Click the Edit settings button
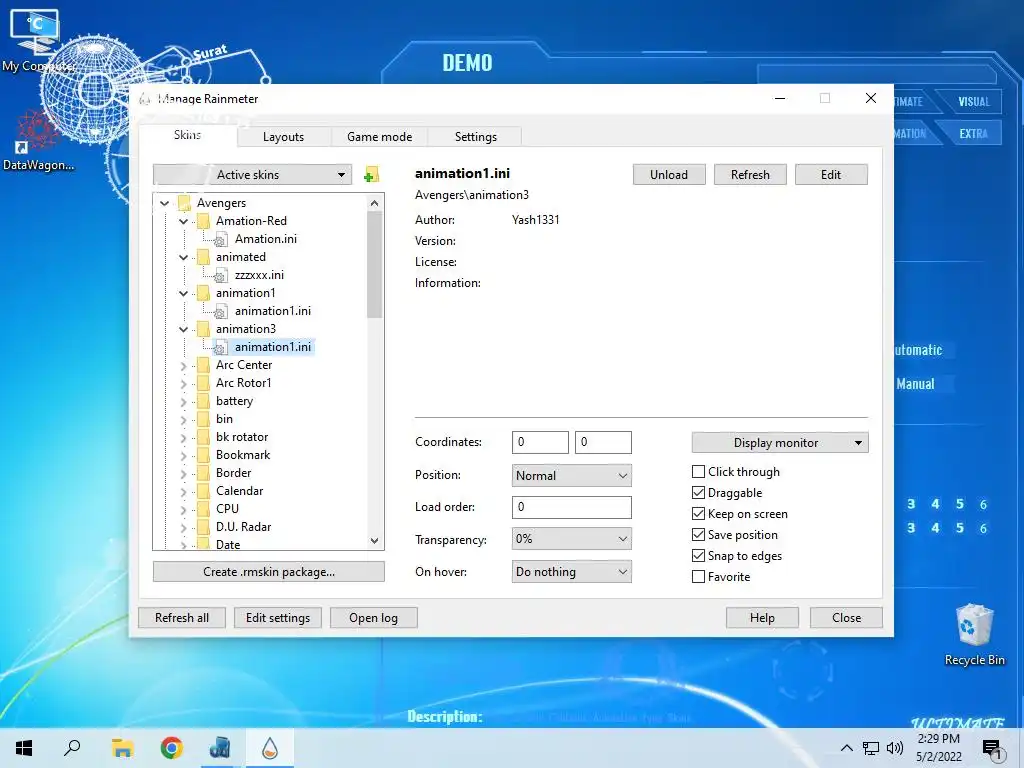Viewport: 1024px width, 768px height. 278,618
